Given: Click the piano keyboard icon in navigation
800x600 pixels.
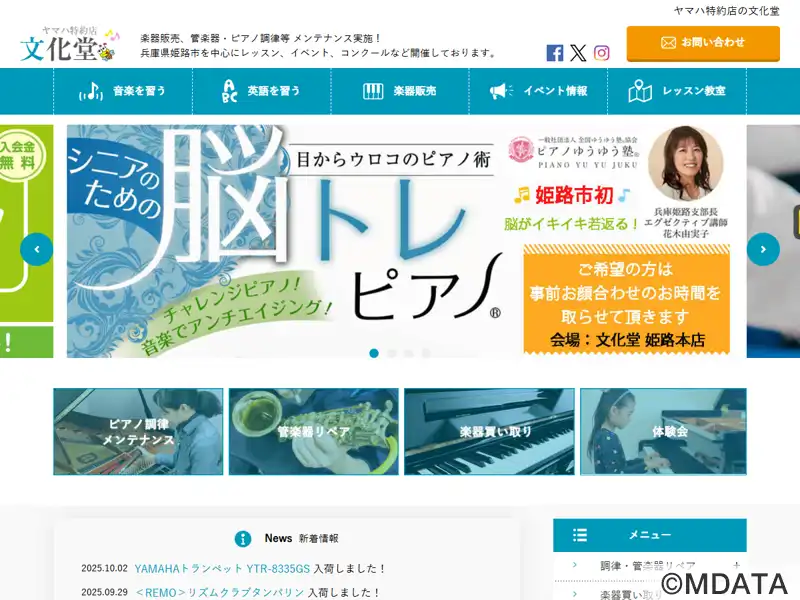Looking at the screenshot, I should point(373,91).
